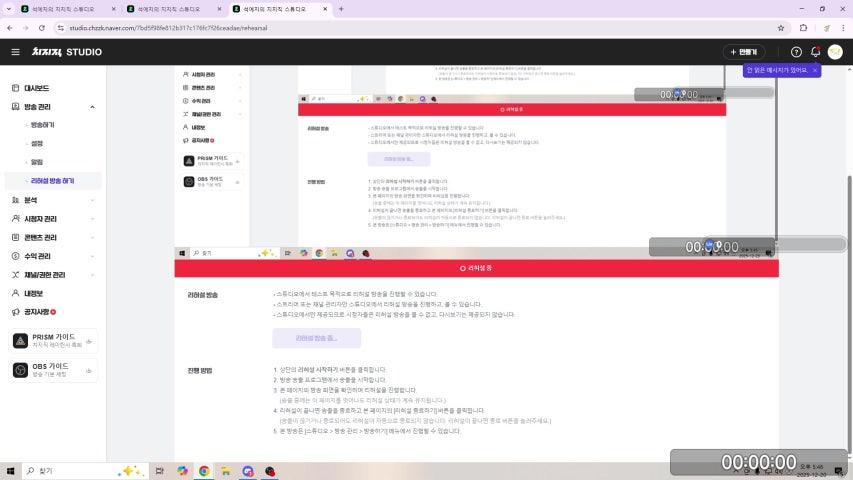This screenshot has width=853, height=480.
Task: Click the 진행 방법 section heading
Action: (200, 371)
